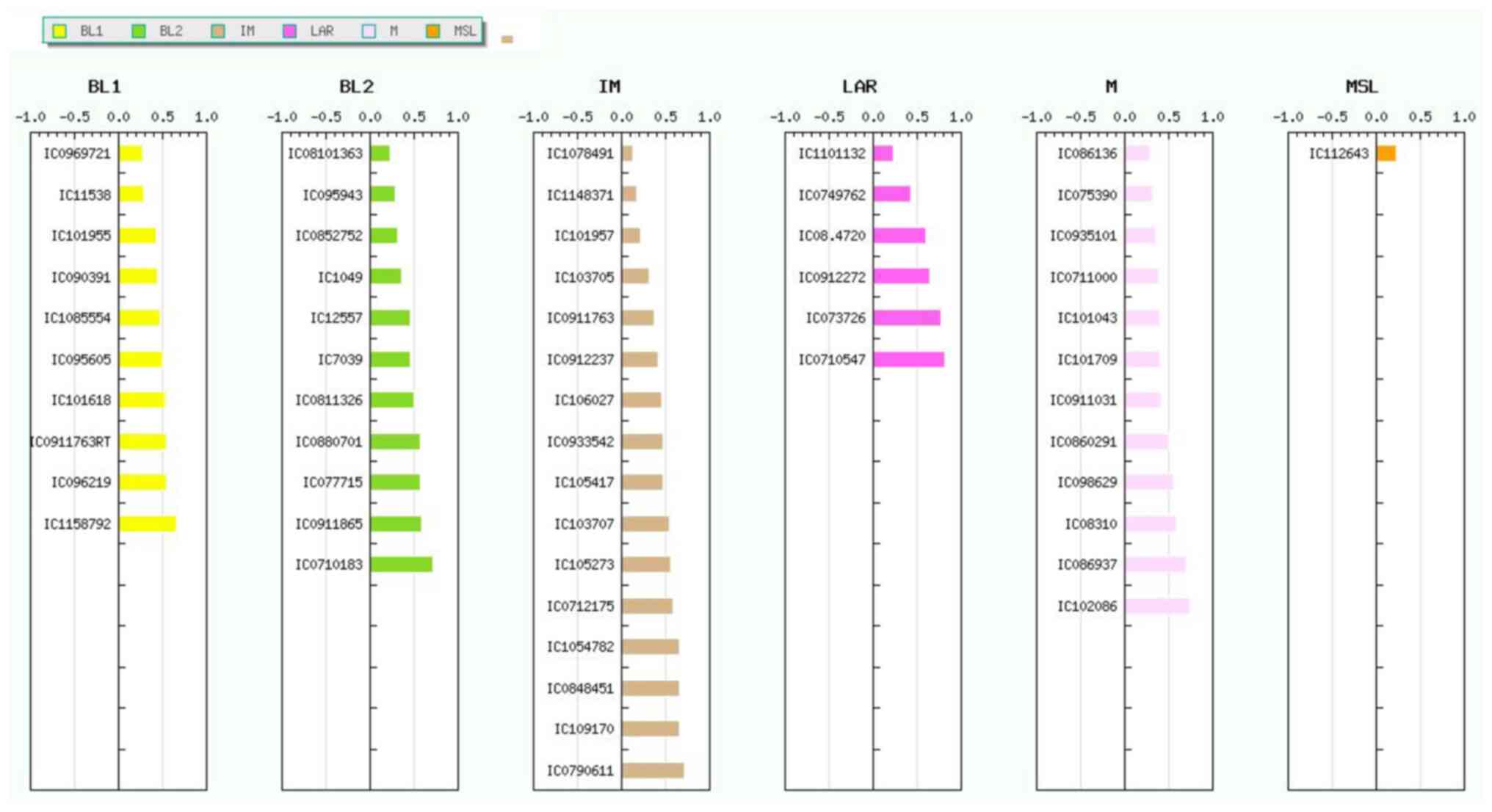Click the BL1 panel title

[x=104, y=87]
